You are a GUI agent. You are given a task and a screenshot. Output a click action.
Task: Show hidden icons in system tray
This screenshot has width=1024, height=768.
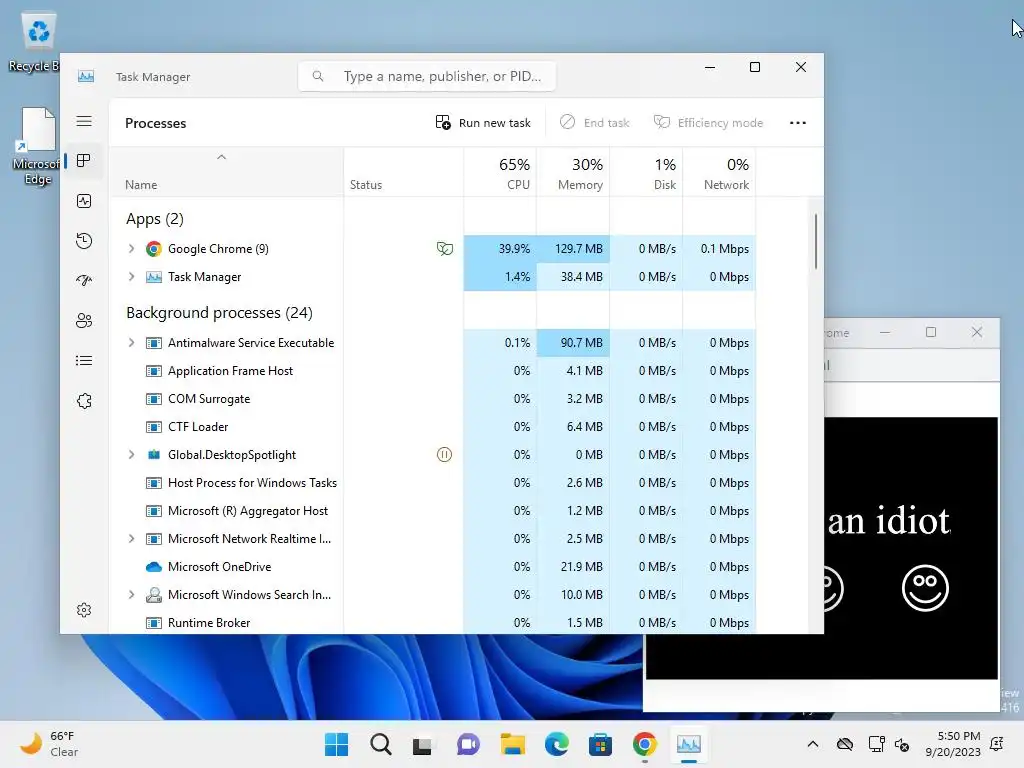coord(812,744)
